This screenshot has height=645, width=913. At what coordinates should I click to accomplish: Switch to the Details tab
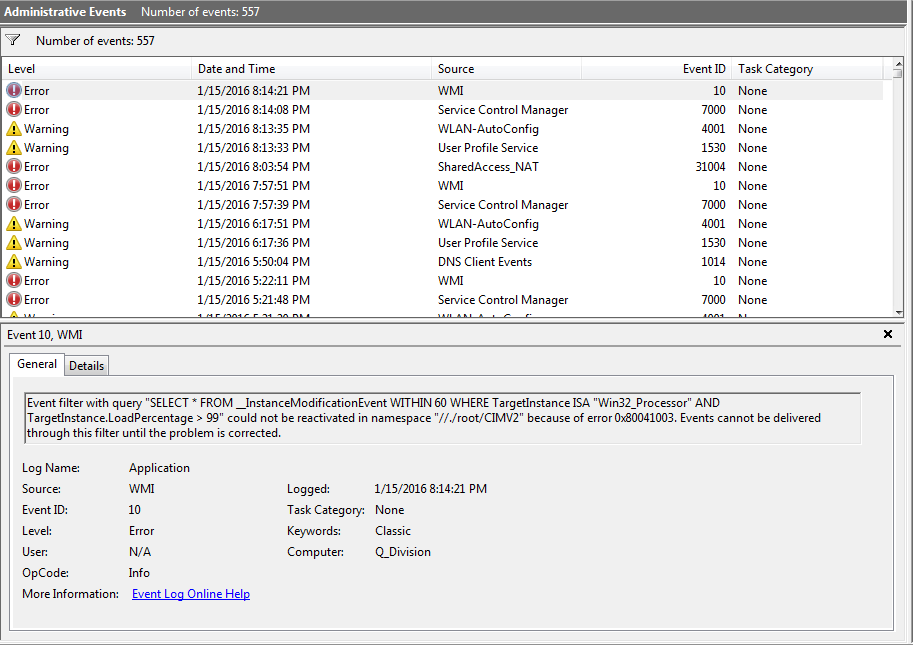pos(86,366)
